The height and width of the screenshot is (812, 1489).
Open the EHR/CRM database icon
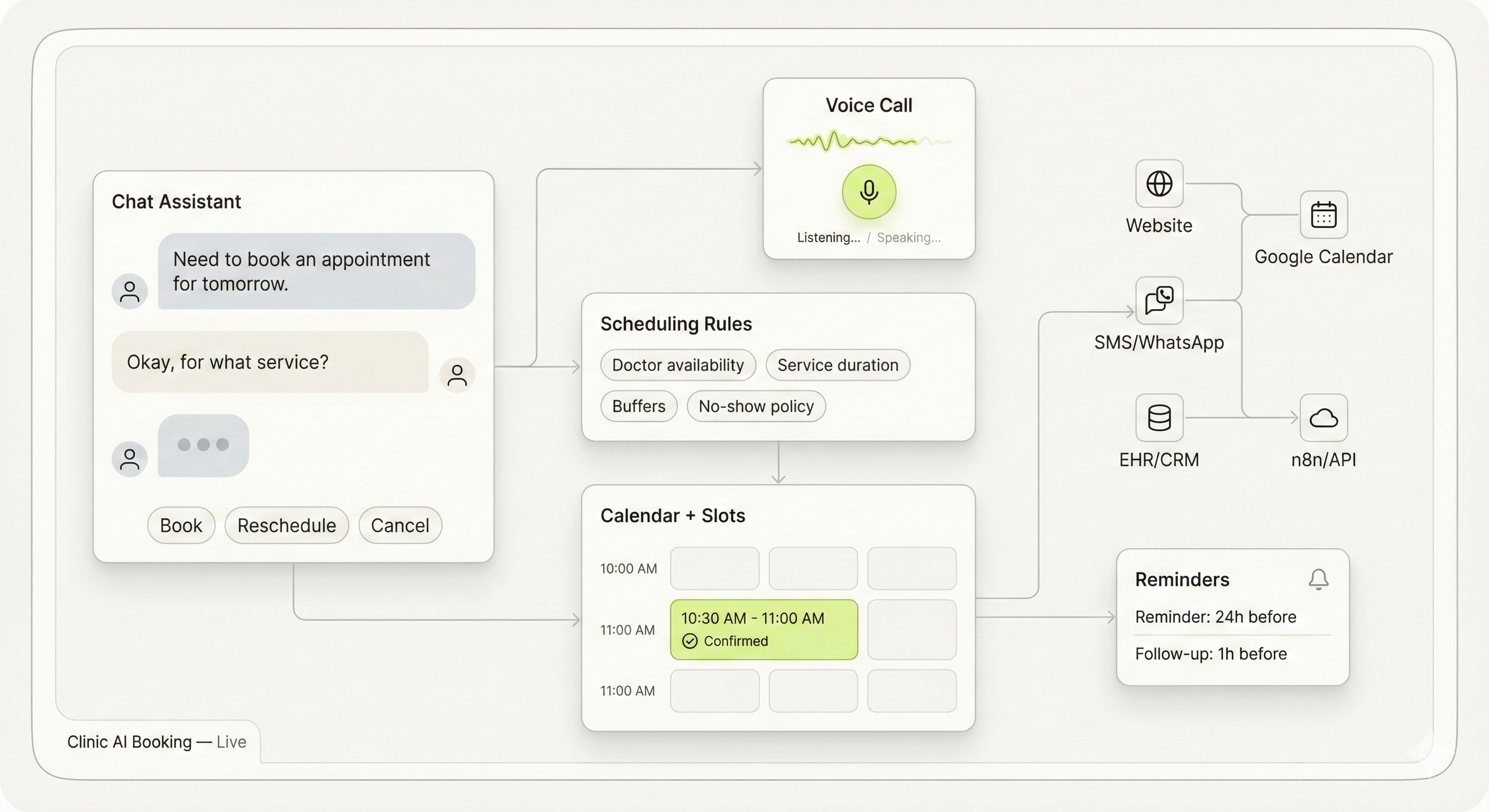(1159, 418)
